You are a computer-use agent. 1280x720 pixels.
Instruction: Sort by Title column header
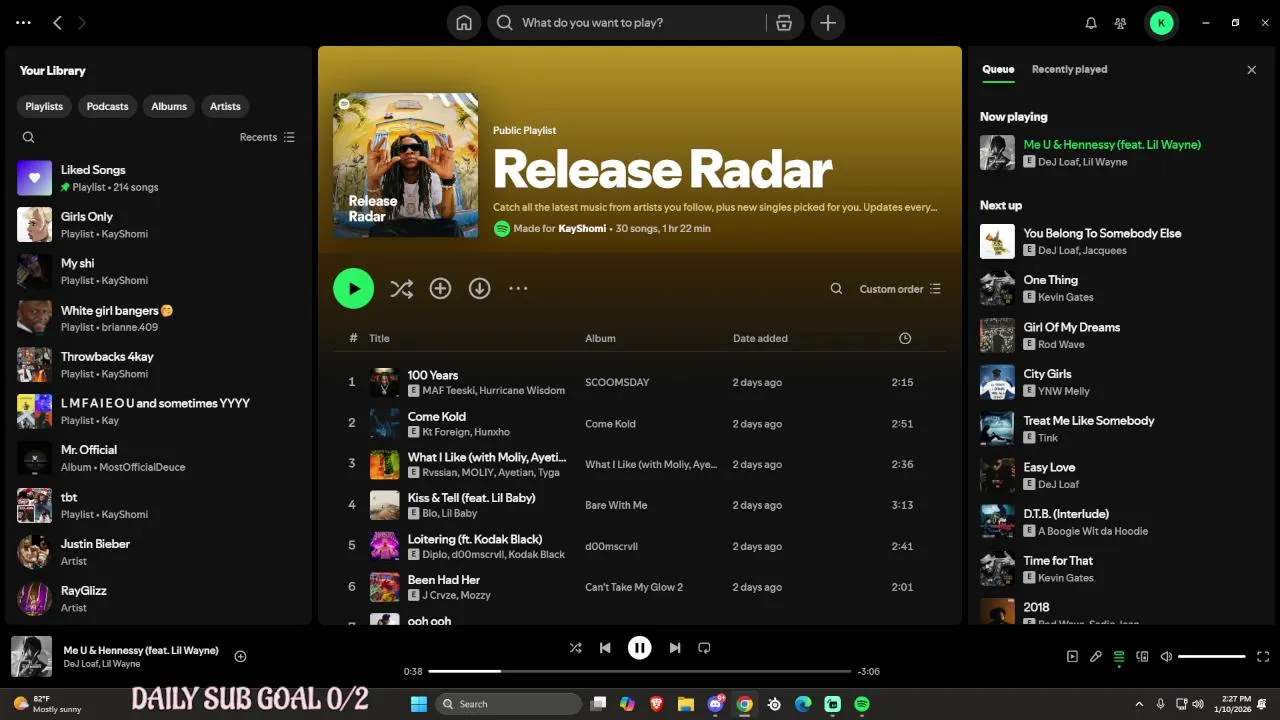tap(379, 338)
